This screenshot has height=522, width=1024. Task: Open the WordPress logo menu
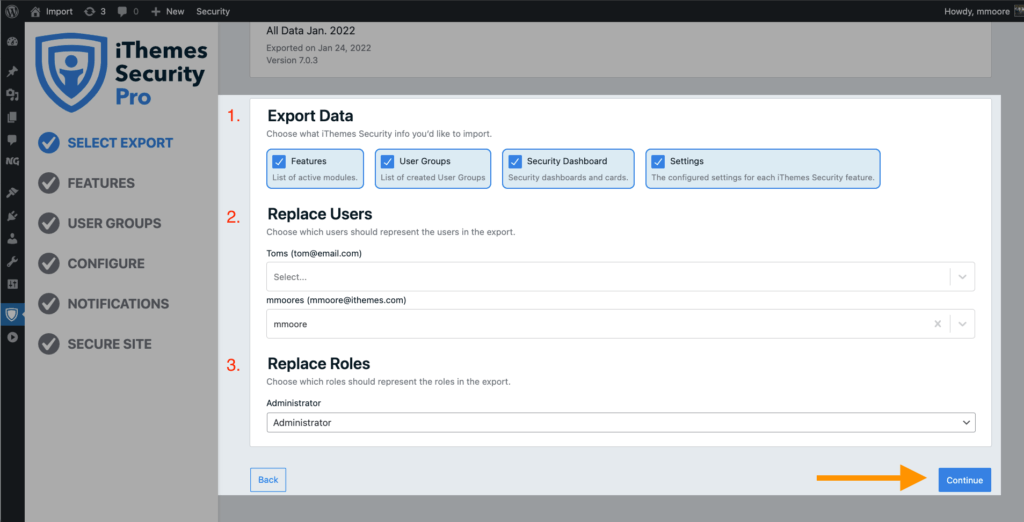(x=12, y=11)
